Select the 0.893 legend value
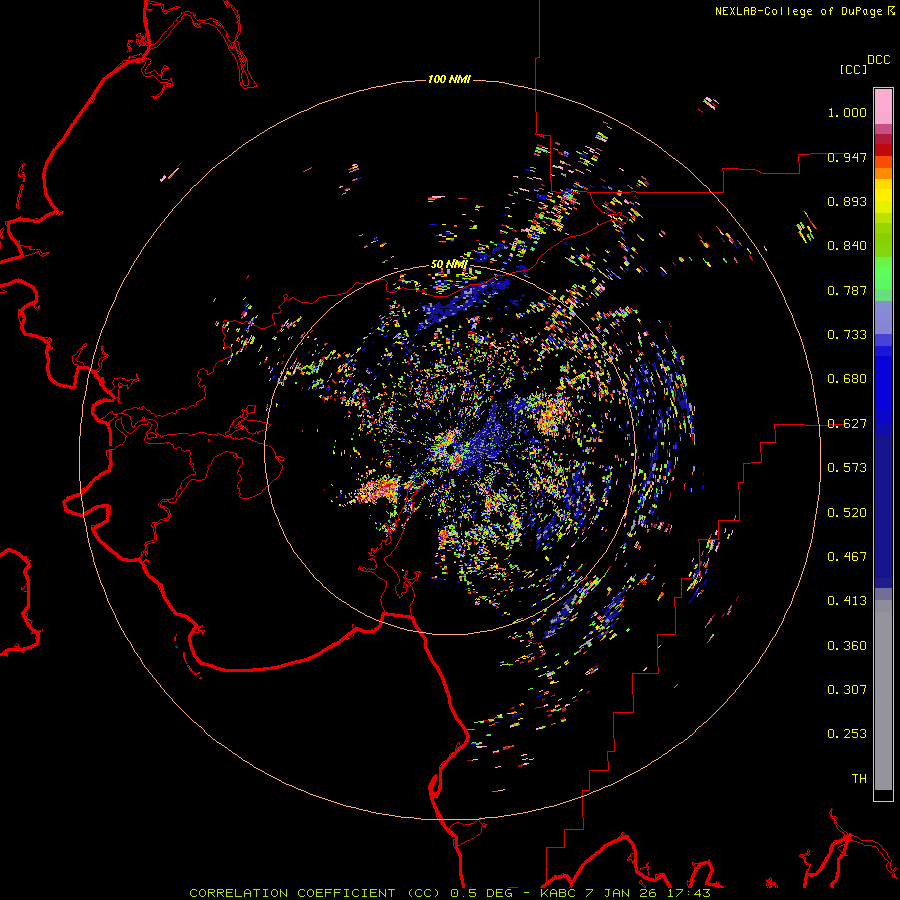This screenshot has width=900, height=900. (847, 201)
